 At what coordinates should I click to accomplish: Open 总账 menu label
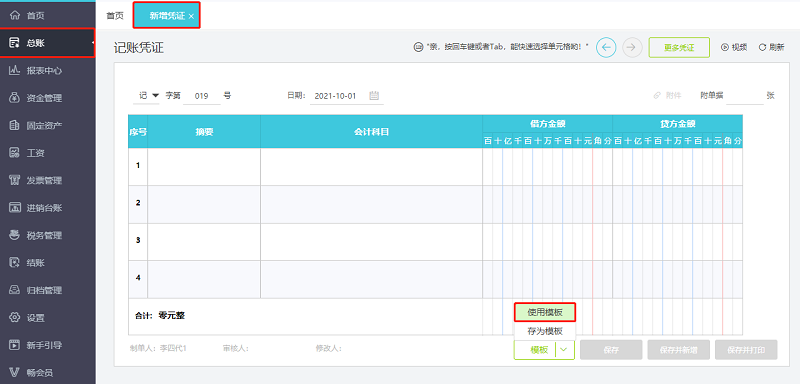36,43
